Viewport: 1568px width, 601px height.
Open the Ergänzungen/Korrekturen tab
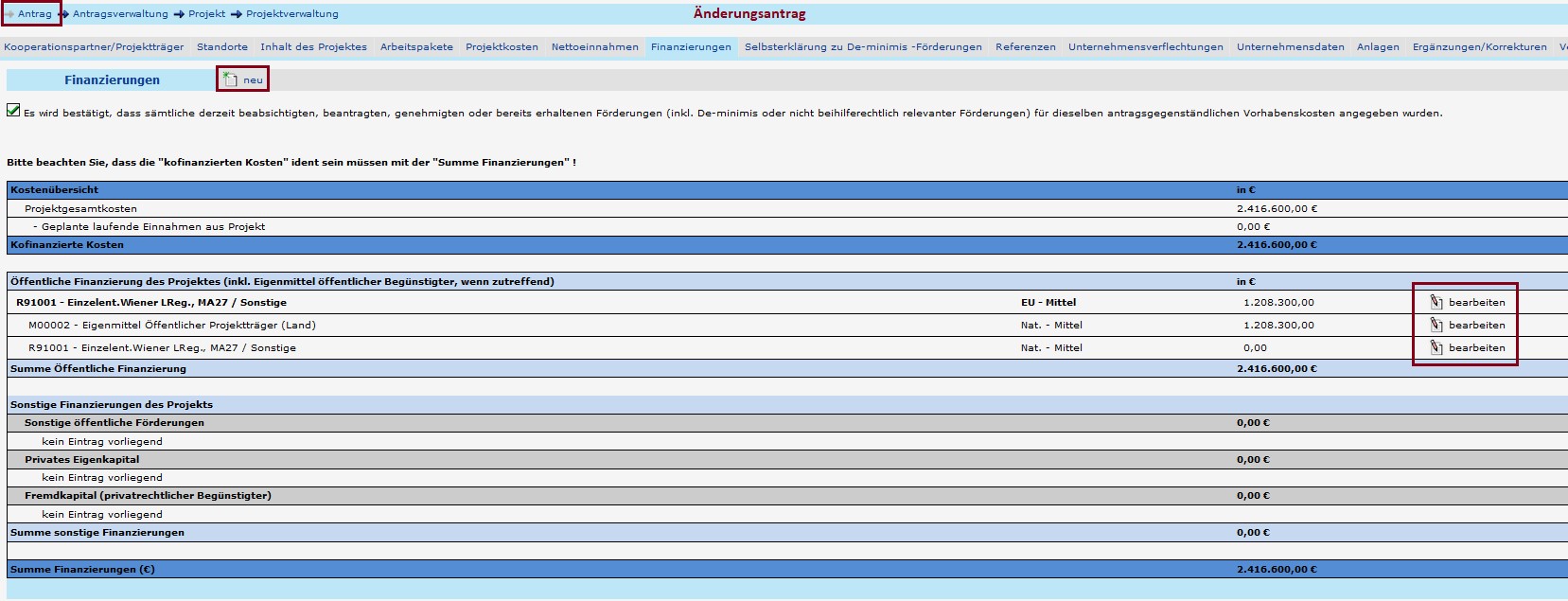coord(1479,47)
